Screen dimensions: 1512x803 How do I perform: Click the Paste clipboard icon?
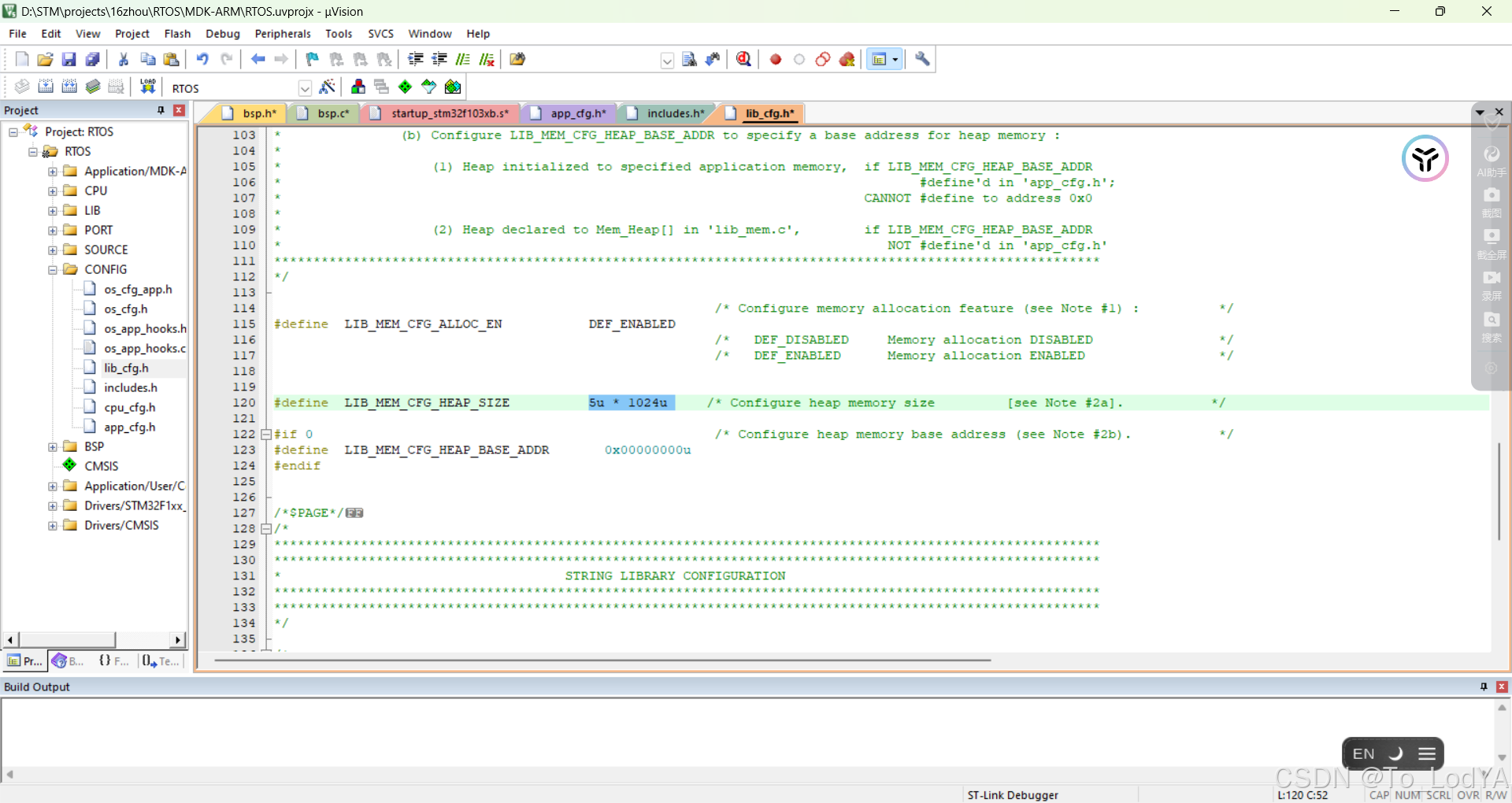(x=171, y=59)
